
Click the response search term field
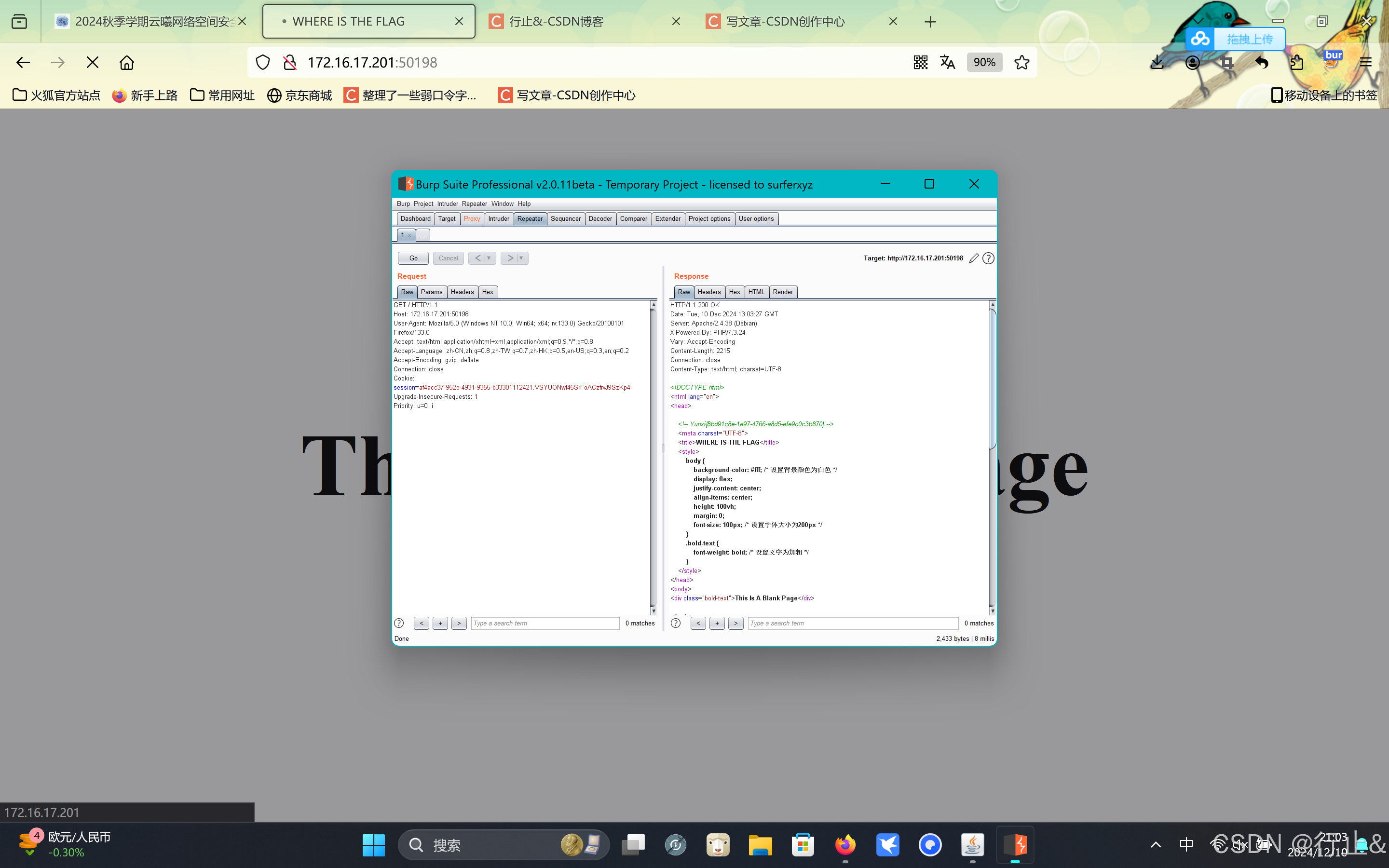(852, 624)
